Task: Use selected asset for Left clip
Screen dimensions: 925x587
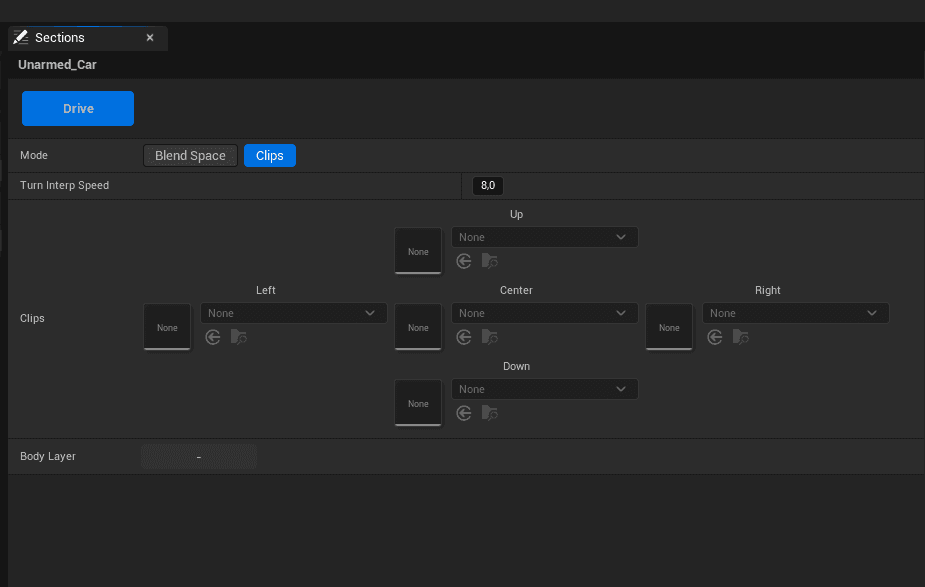Action: pos(213,337)
